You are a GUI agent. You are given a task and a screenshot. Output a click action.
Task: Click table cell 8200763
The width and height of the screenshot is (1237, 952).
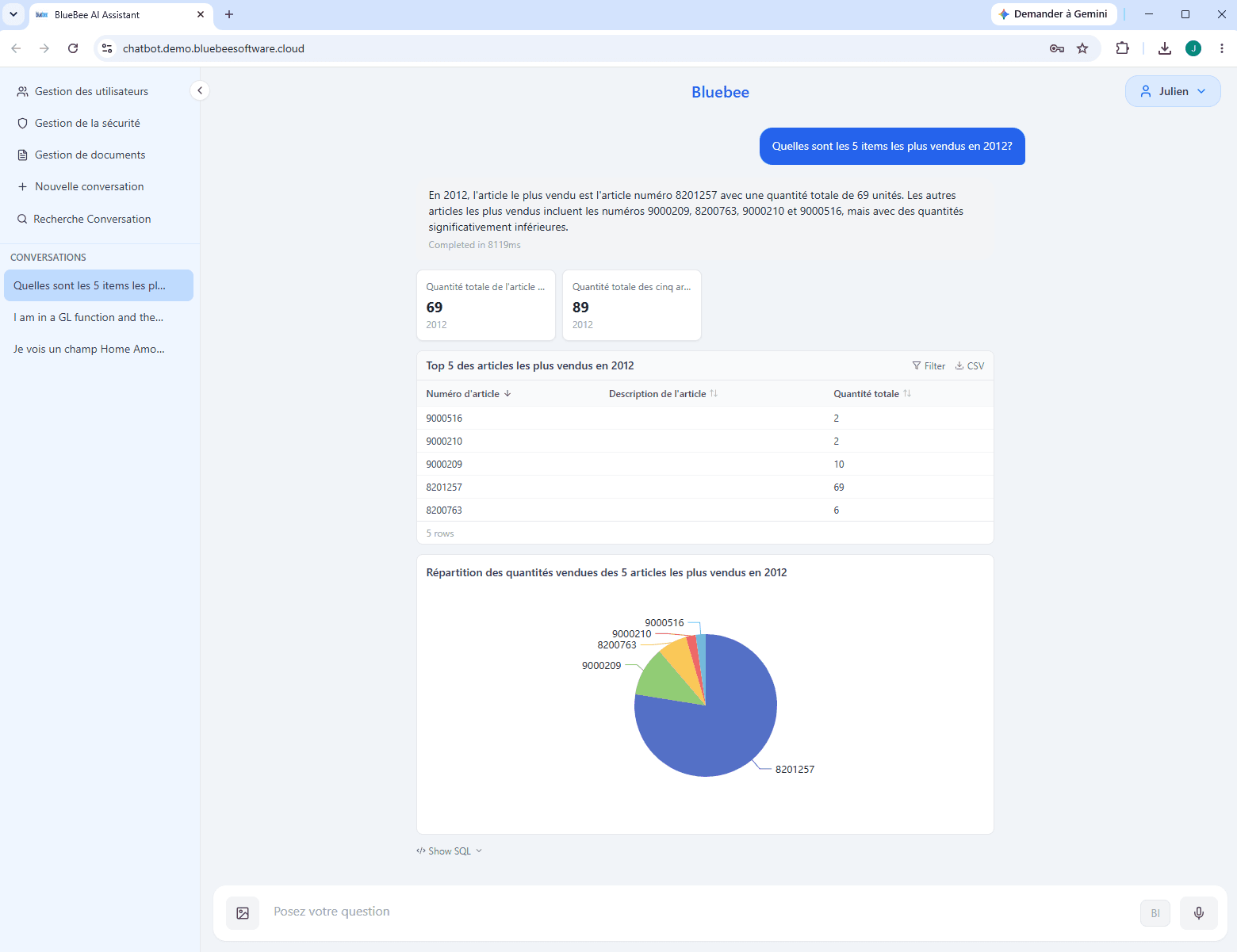(444, 510)
